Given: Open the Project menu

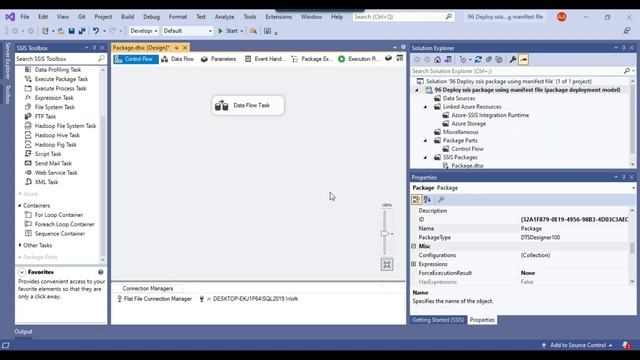Looking at the screenshot, I should [x=103, y=17].
